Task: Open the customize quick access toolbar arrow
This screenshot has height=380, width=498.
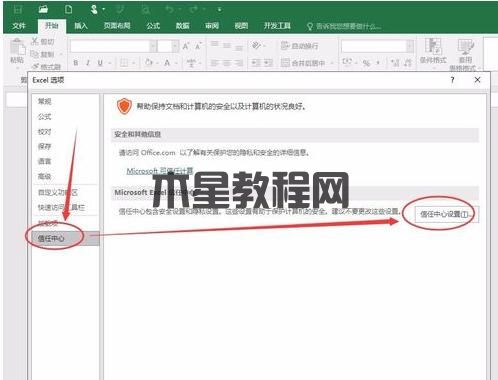Action: pyautogui.click(x=219, y=10)
